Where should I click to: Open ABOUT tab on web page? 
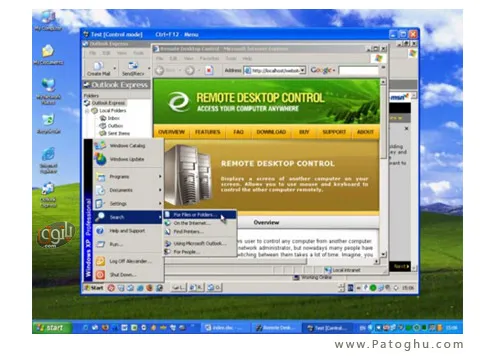click(365, 132)
